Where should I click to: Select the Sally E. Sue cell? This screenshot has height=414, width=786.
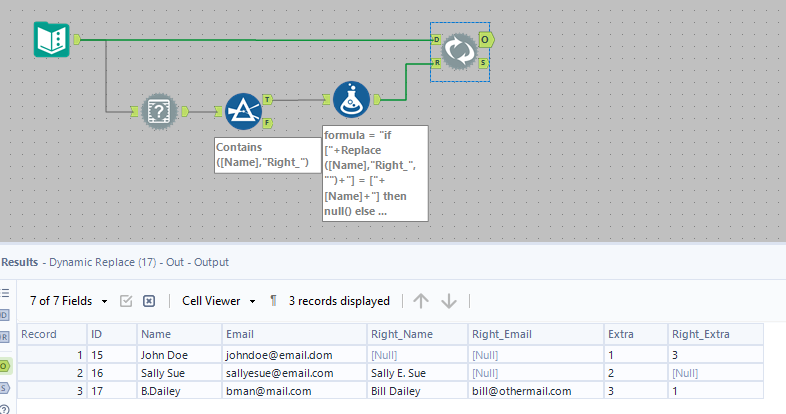pos(417,373)
